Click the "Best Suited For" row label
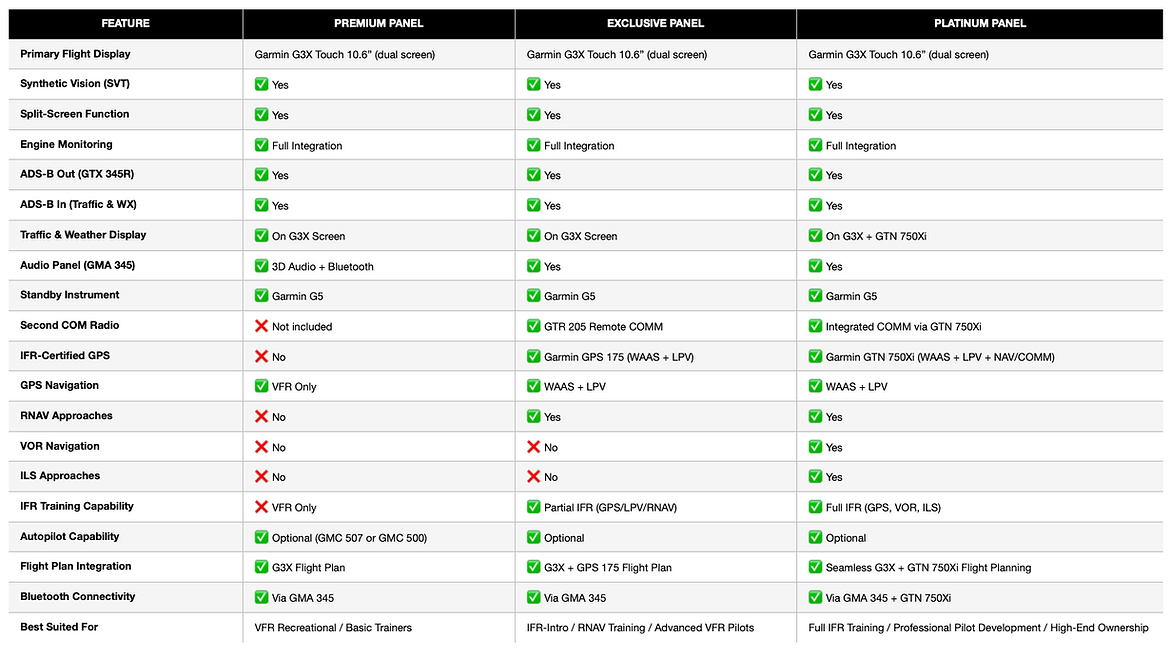The image size is (1171, 654). click(59, 627)
